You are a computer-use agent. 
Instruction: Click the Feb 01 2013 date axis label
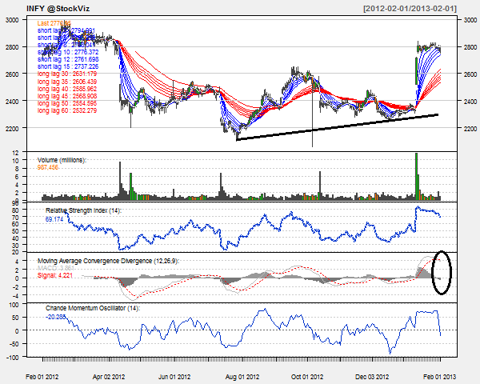(x=440, y=377)
